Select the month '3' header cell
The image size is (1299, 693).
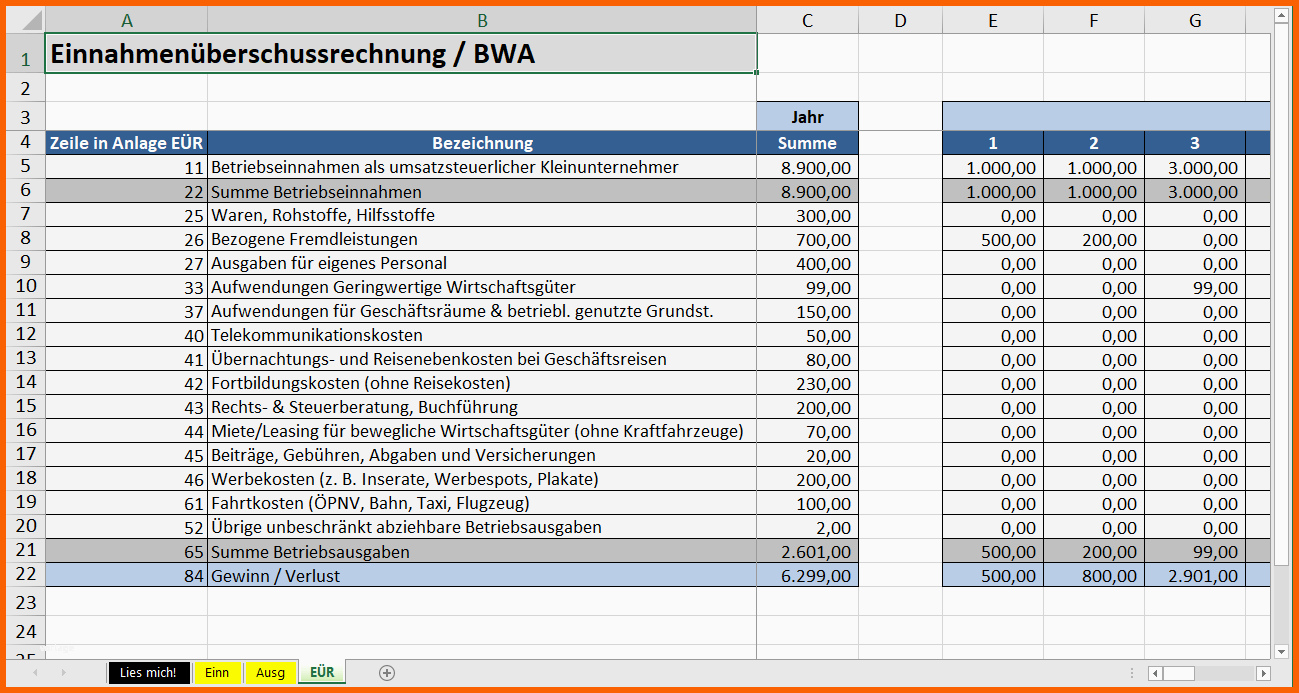coord(1195,143)
